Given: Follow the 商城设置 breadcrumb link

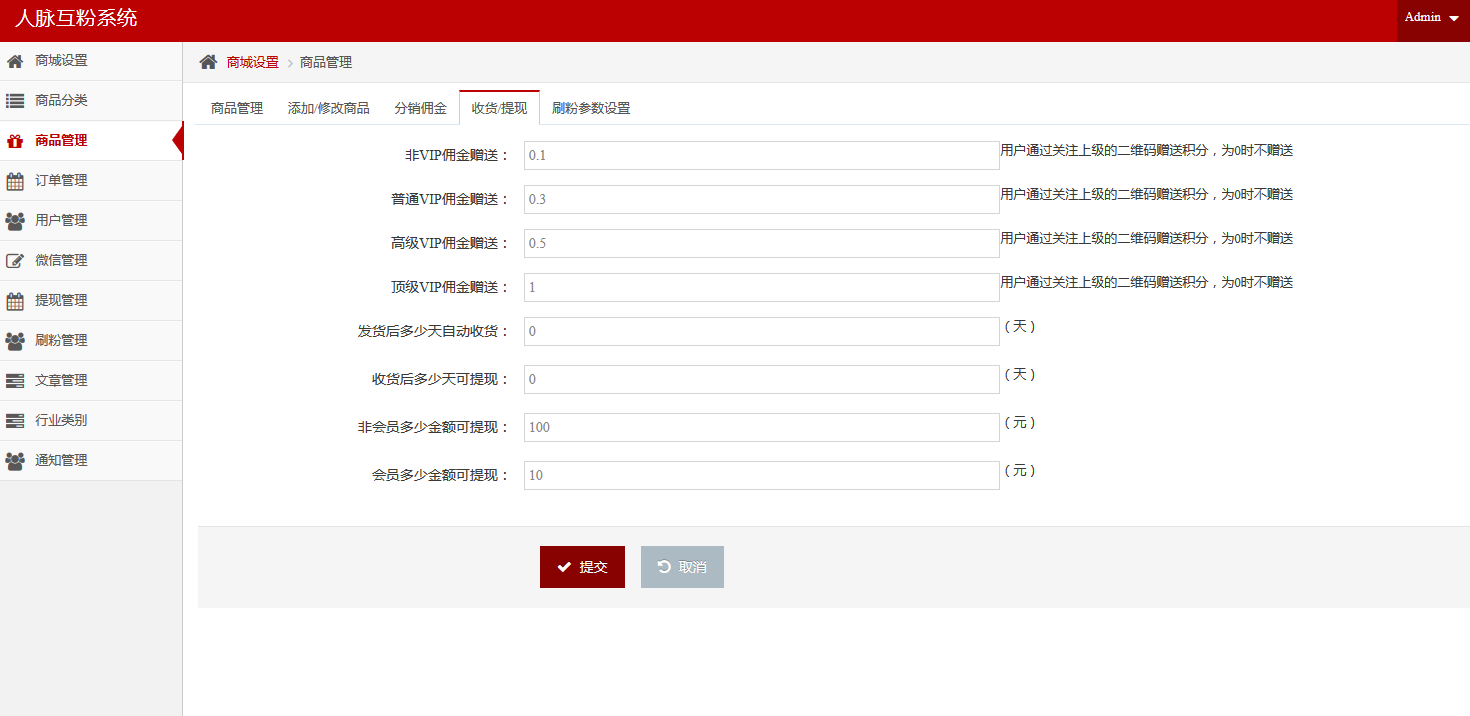Looking at the screenshot, I should (x=252, y=62).
